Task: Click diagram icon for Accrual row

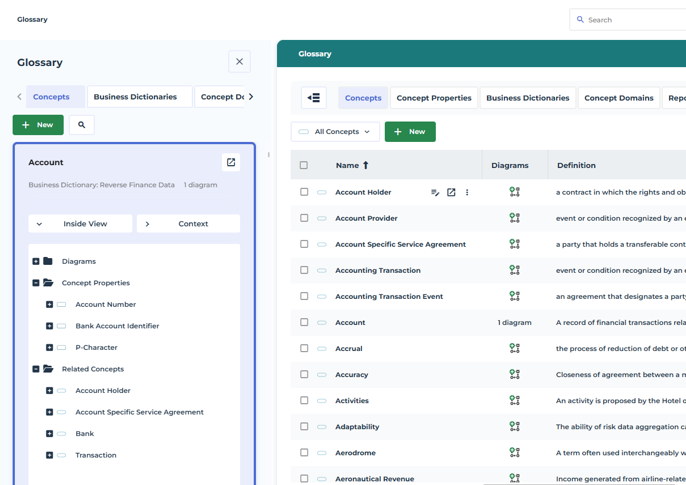Action: click(x=514, y=349)
